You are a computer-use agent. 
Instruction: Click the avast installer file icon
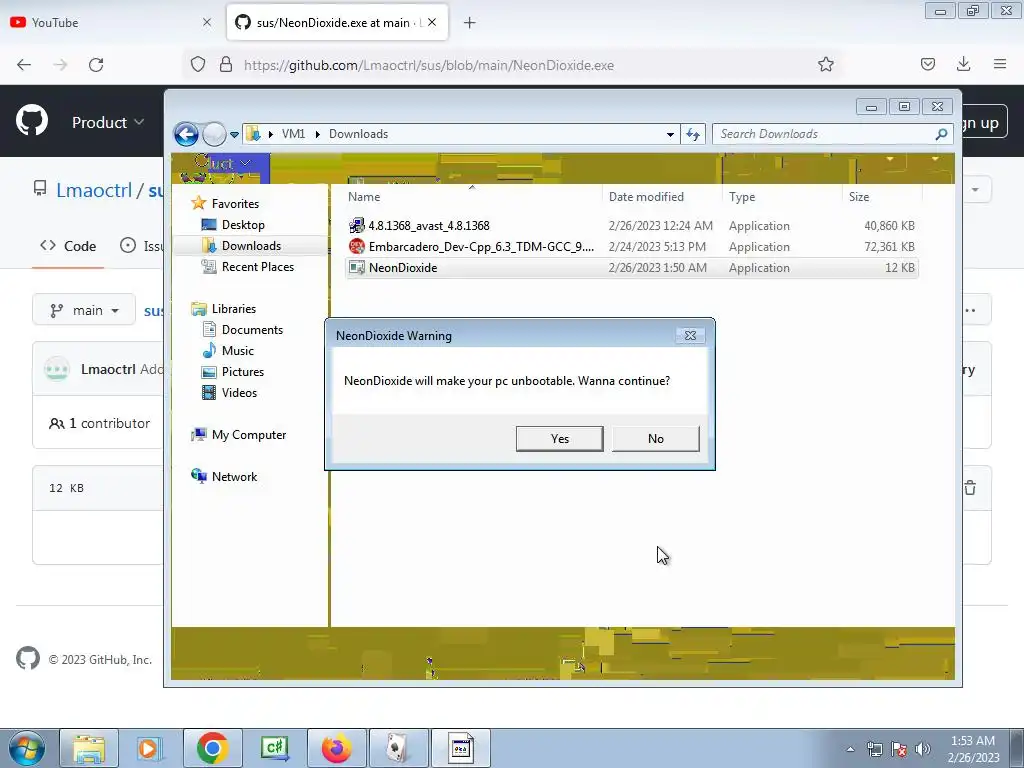point(357,226)
